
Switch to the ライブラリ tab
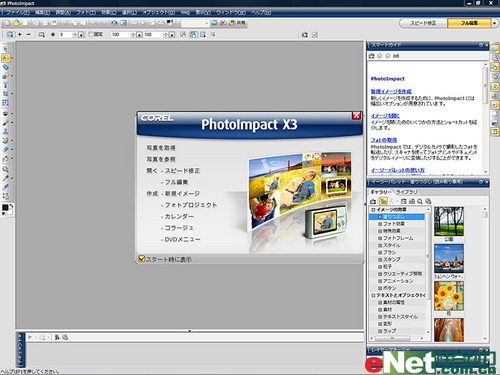pos(406,192)
